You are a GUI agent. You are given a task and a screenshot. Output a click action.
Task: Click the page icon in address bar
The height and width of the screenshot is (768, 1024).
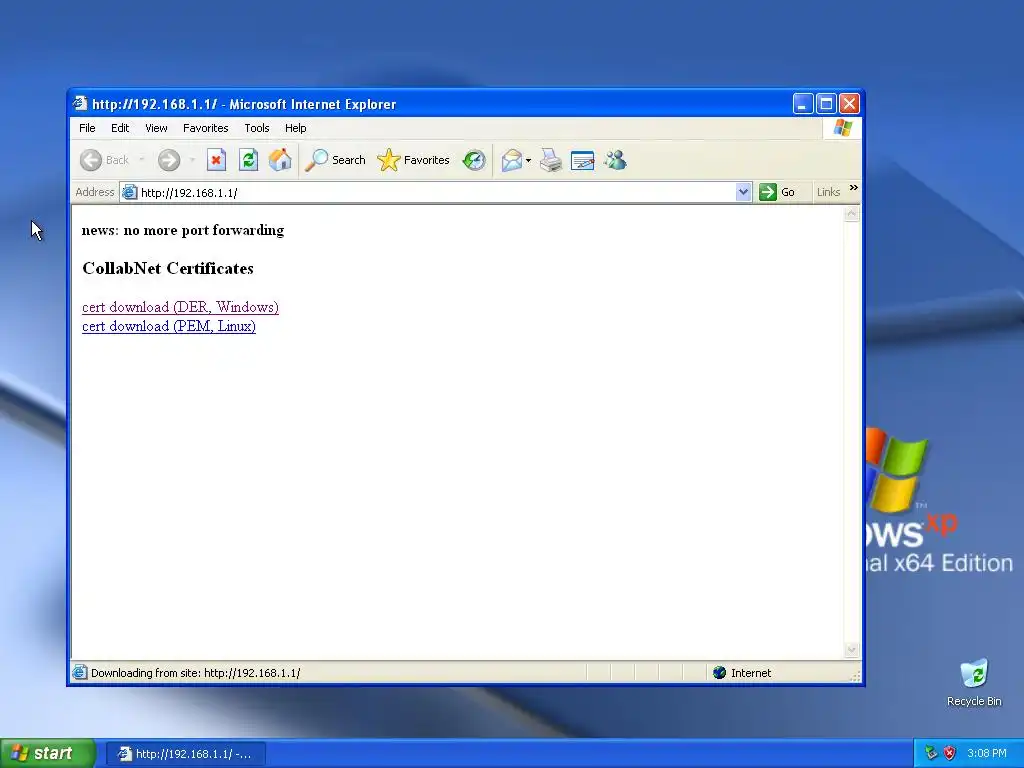pyautogui.click(x=130, y=192)
